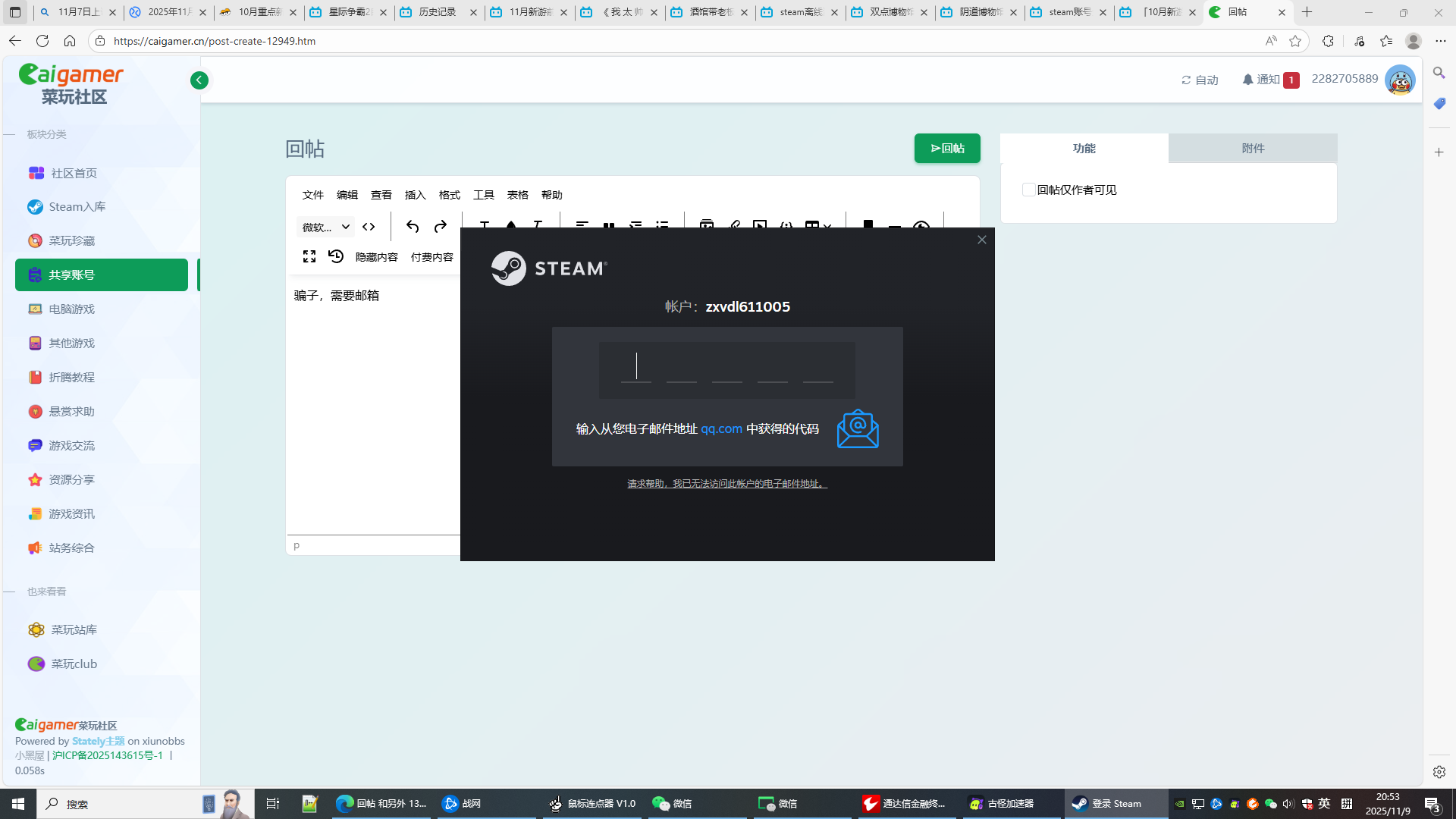1456x819 pixels.
Task: Click the first Steam code digit field
Action: [635, 369]
